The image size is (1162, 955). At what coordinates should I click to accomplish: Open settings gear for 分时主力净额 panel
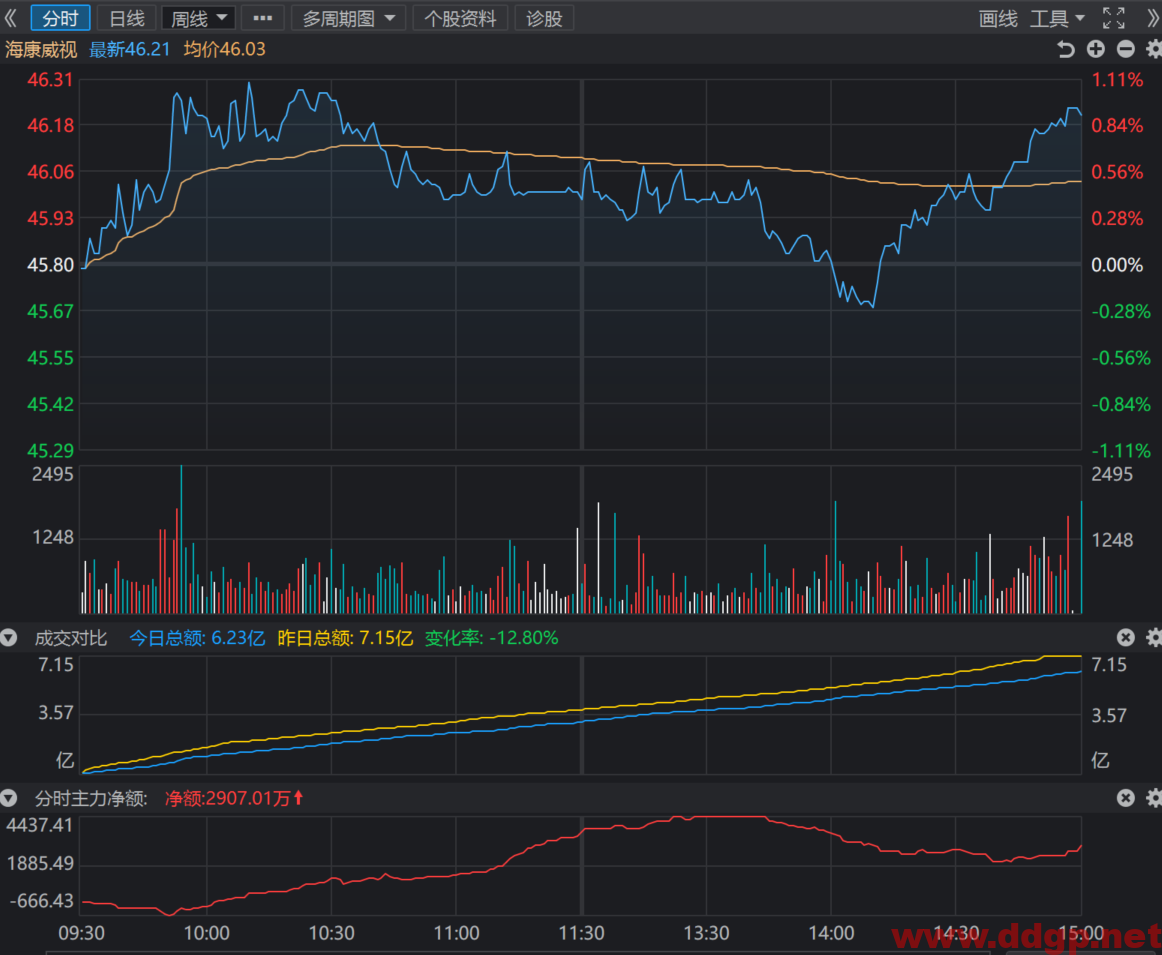coord(1154,798)
